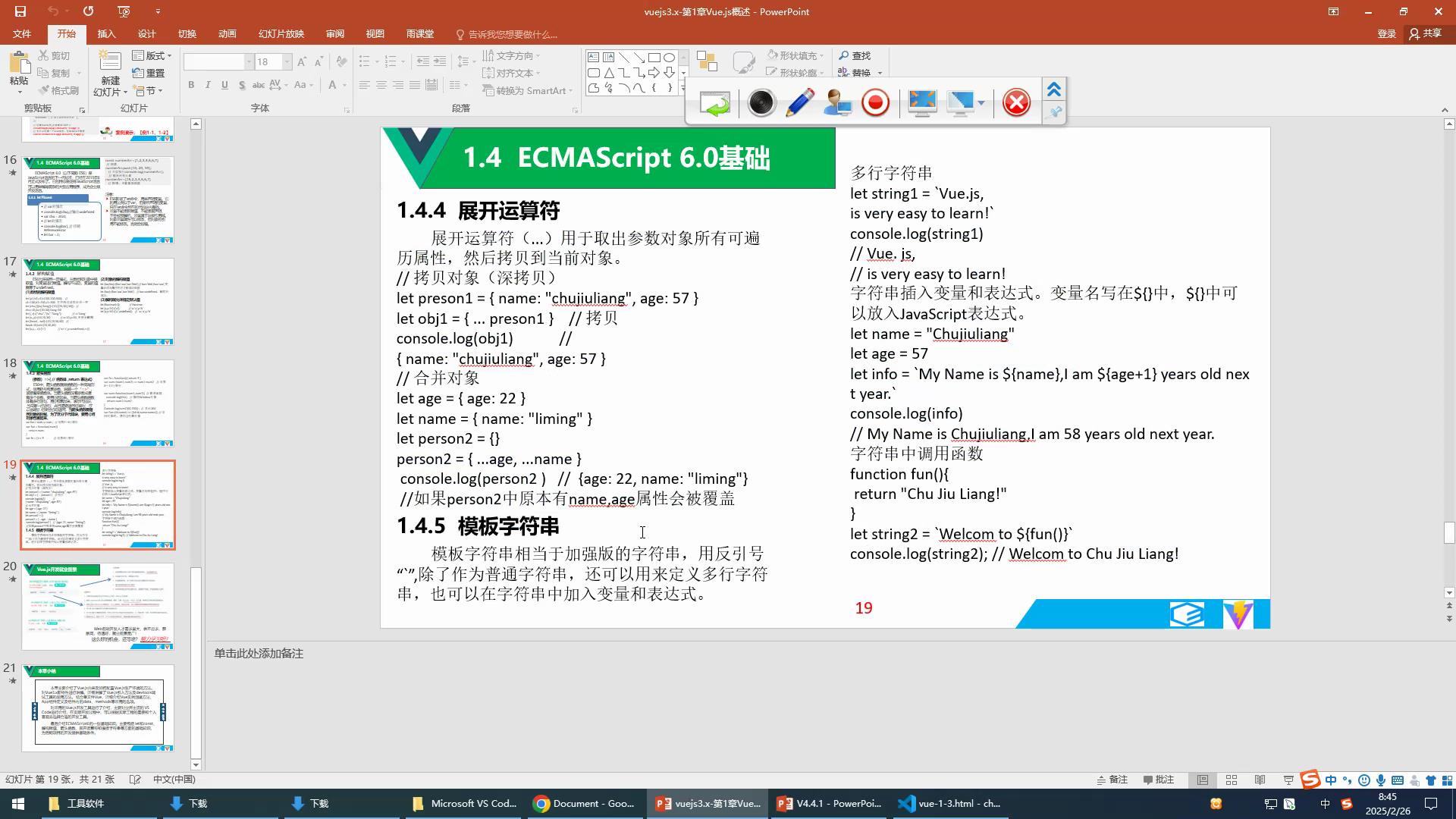Open Arrange shapes icon in ribbon
The image size is (1456, 819).
(707, 62)
